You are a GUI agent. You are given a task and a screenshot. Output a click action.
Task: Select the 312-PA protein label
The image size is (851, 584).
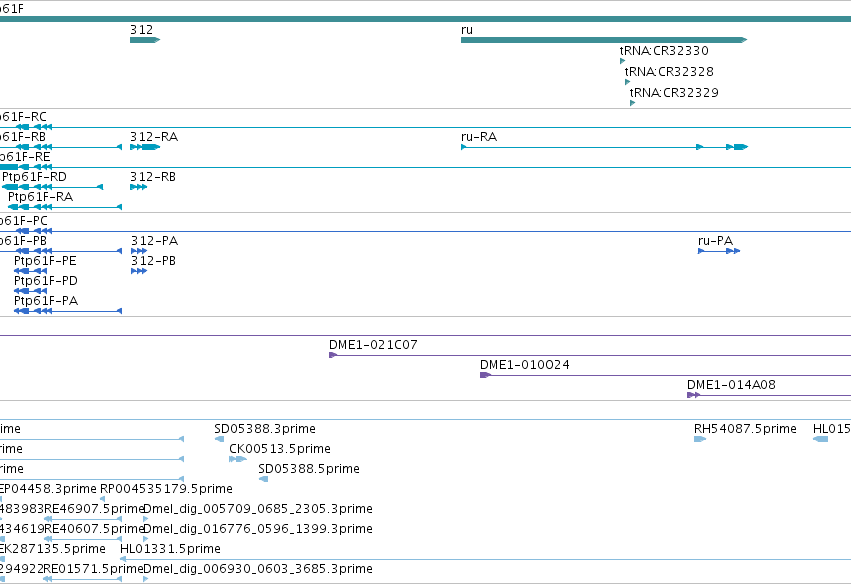pos(155,241)
